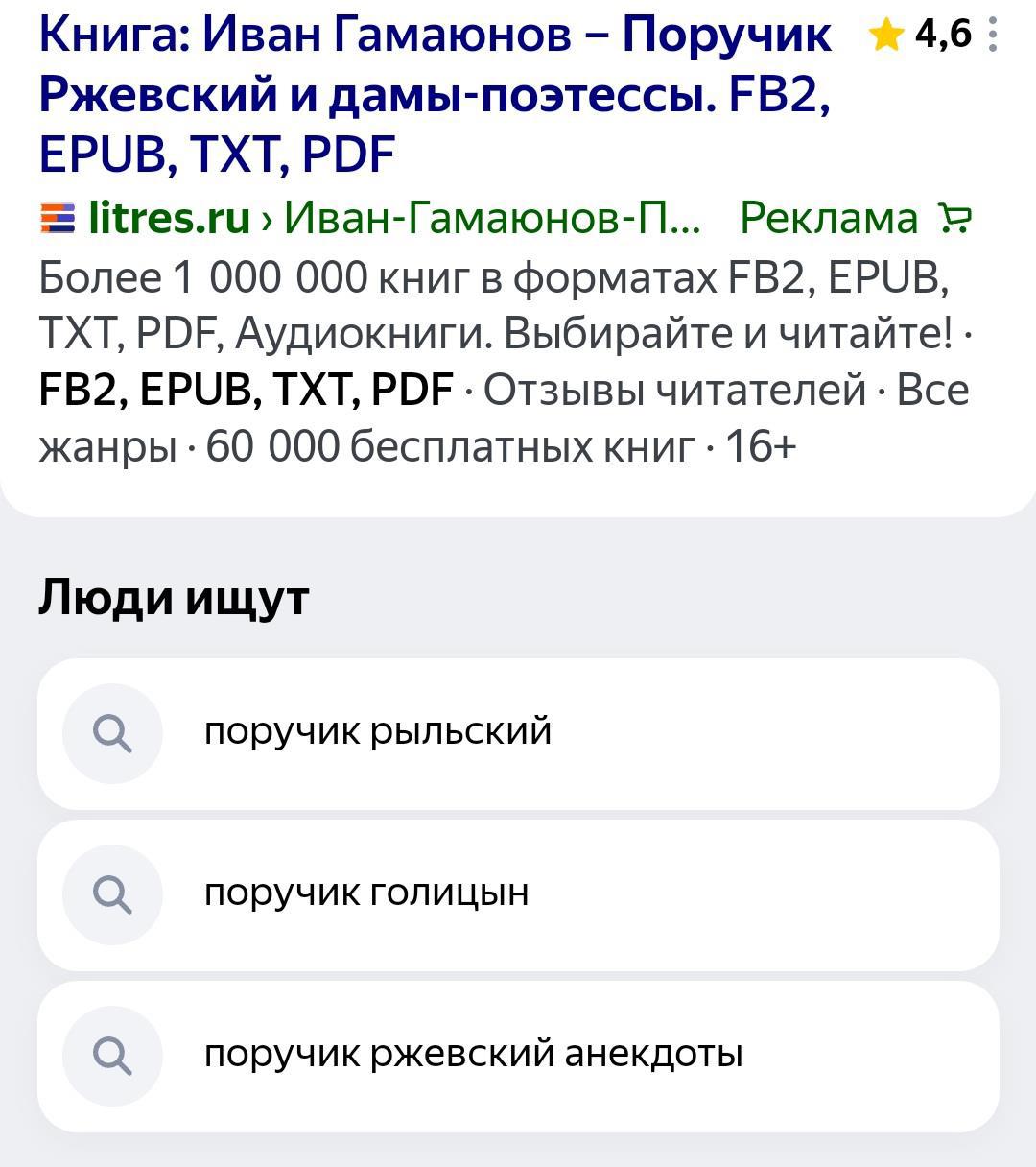1036x1167 pixels.
Task: Open the bold FB2, EPUB, TXT, PDF sitelink
Action: pos(246,390)
